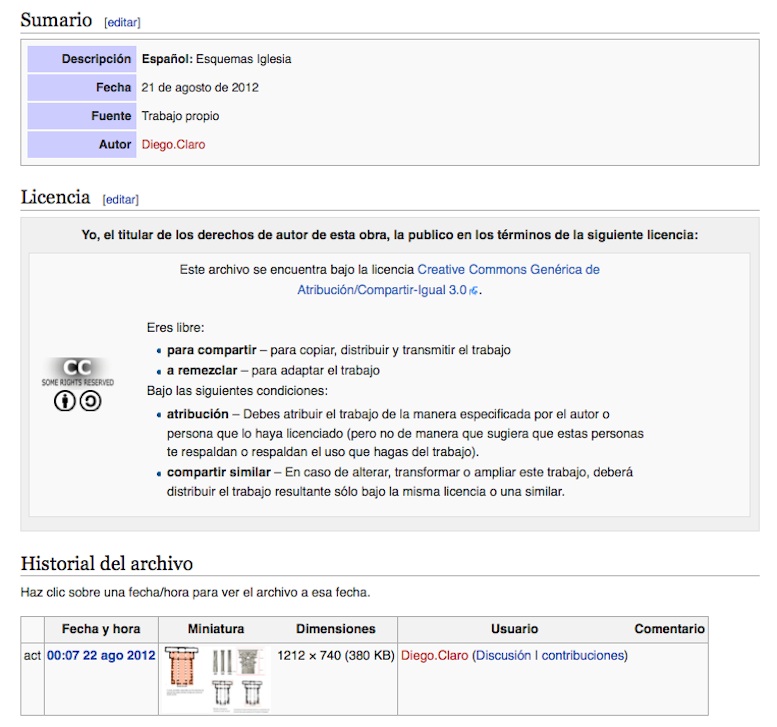Viewport: 777px width, 727px height.
Task: Click the CC share-alike circular arrow icon
Action: click(90, 401)
